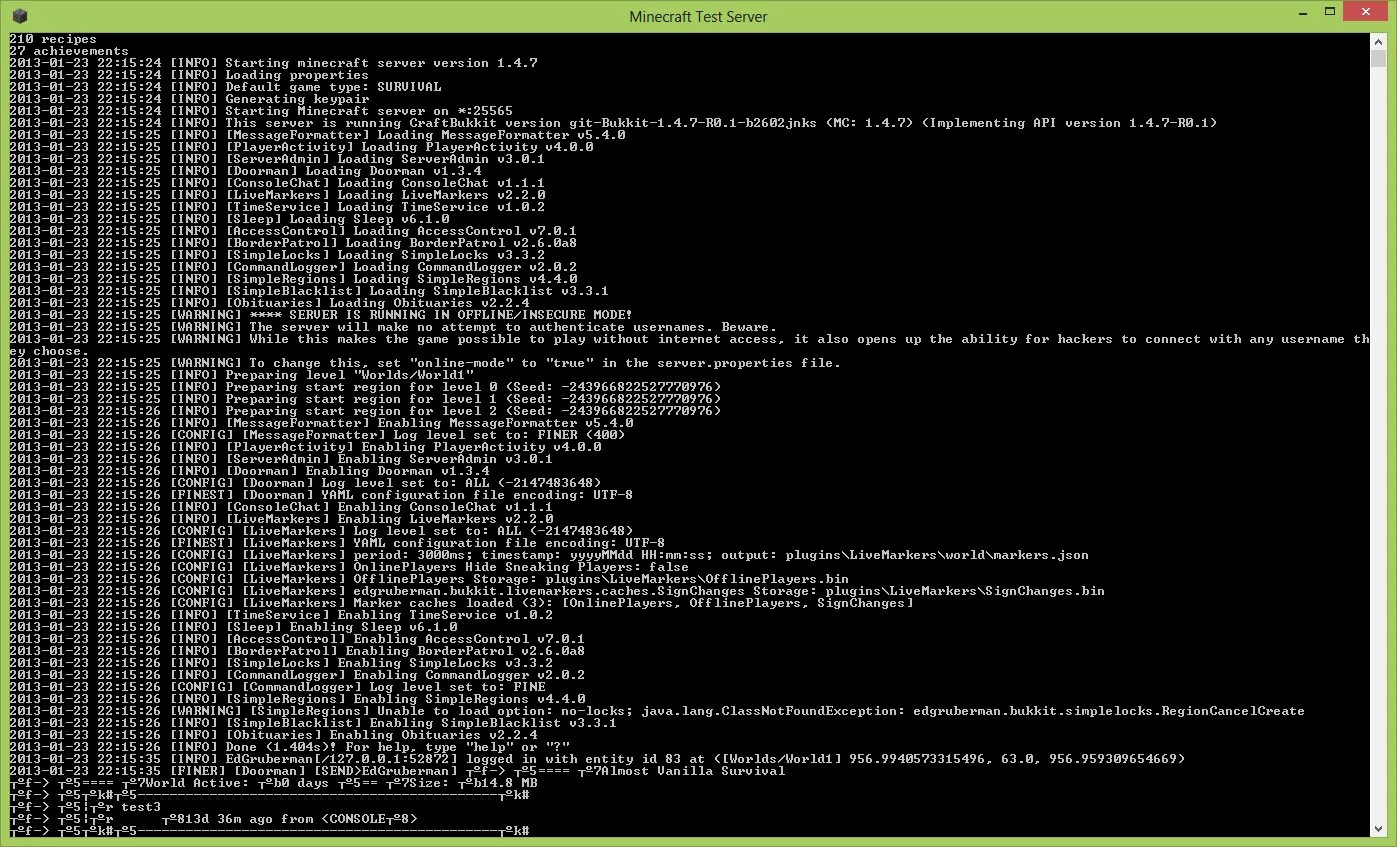Click 'Enabling TimeService v1.0.2' line
Viewport: 1397px width, 847px height.
pyautogui.click(x=282, y=615)
